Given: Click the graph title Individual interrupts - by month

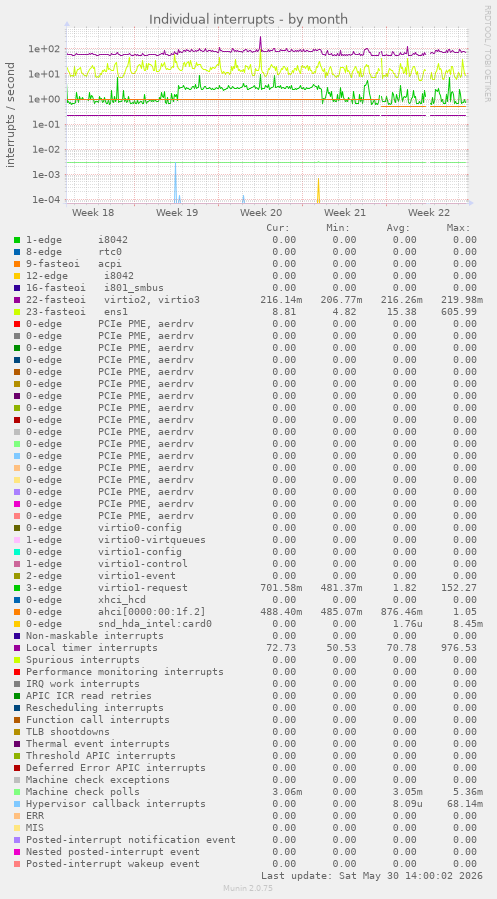Looking at the screenshot, I should click(x=248, y=19).
